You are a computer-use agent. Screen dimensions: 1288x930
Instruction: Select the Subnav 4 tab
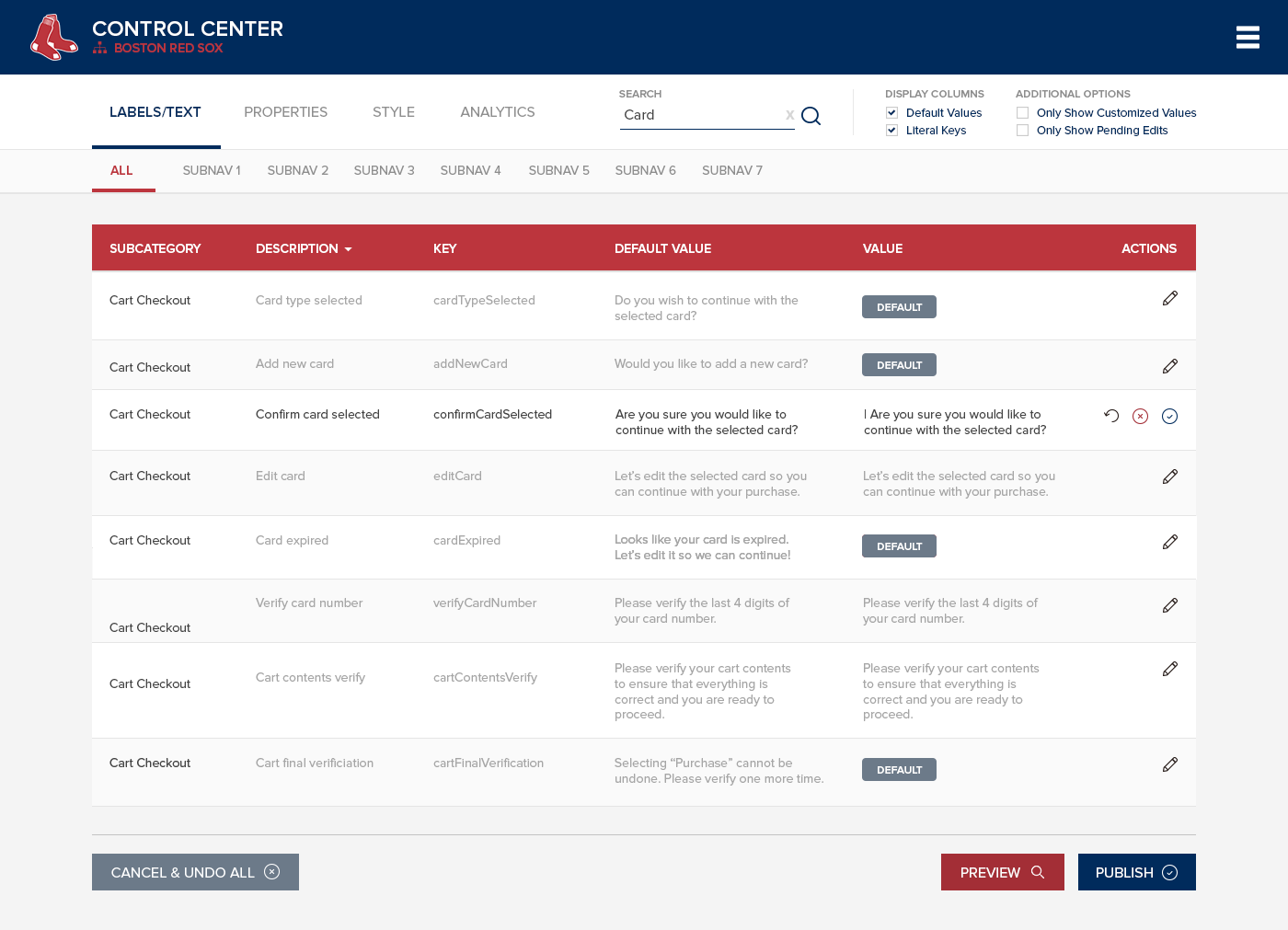click(471, 170)
